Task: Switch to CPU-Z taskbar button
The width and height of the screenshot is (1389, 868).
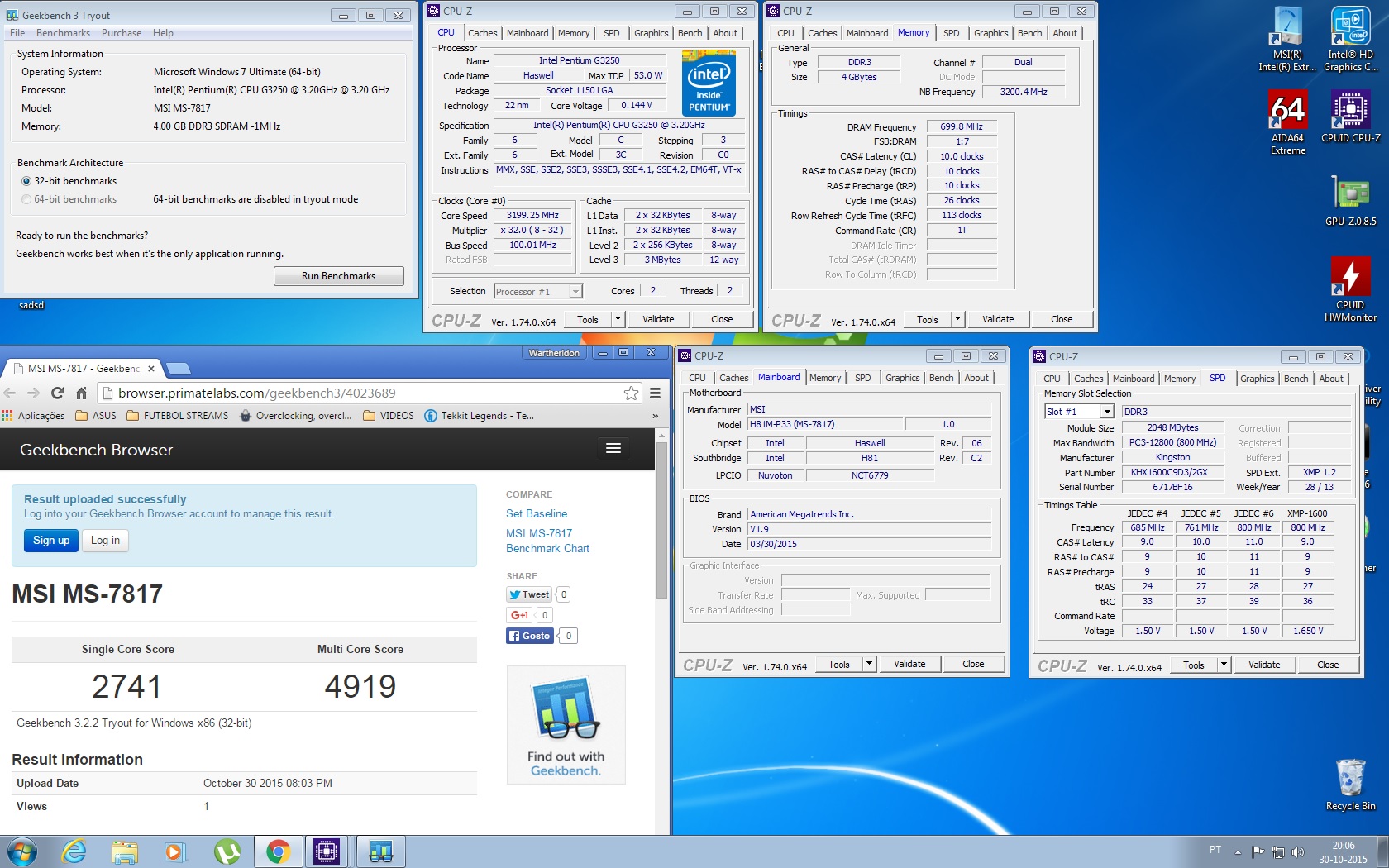Action: click(327, 851)
